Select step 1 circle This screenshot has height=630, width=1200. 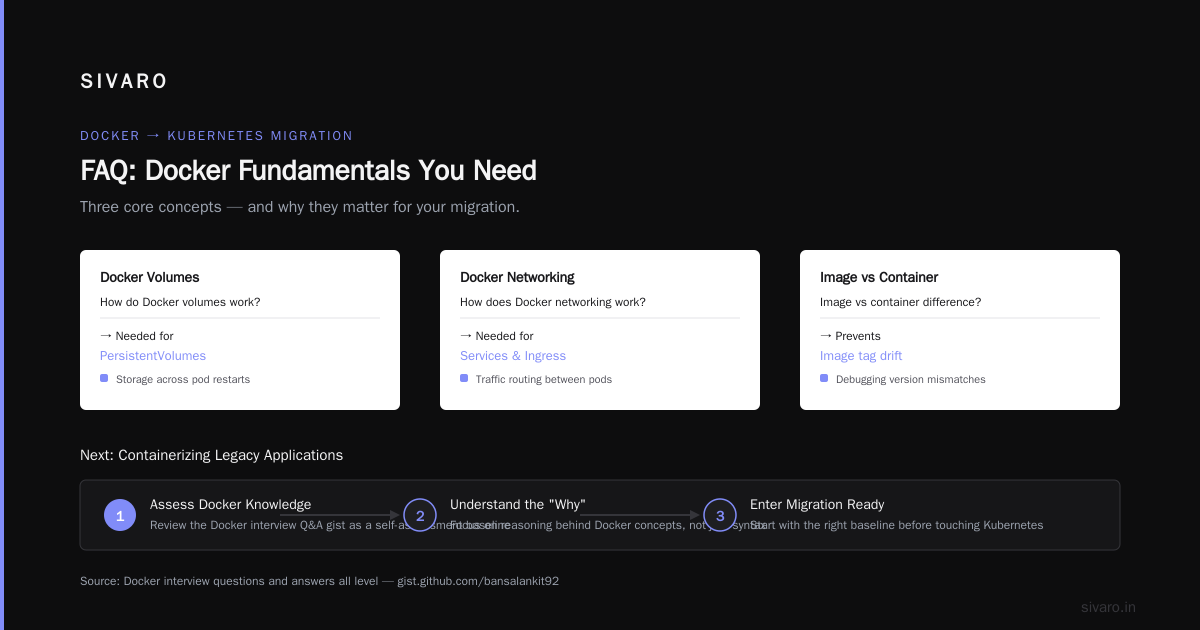[120, 515]
